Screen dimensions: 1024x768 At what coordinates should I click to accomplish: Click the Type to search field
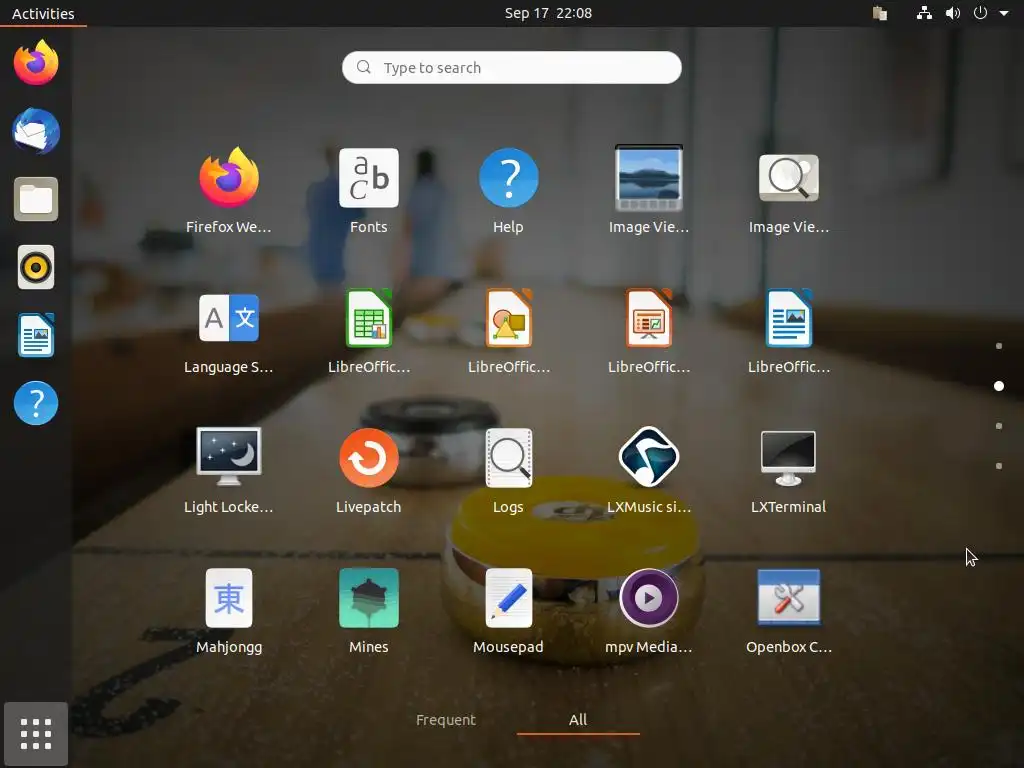pyautogui.click(x=511, y=67)
